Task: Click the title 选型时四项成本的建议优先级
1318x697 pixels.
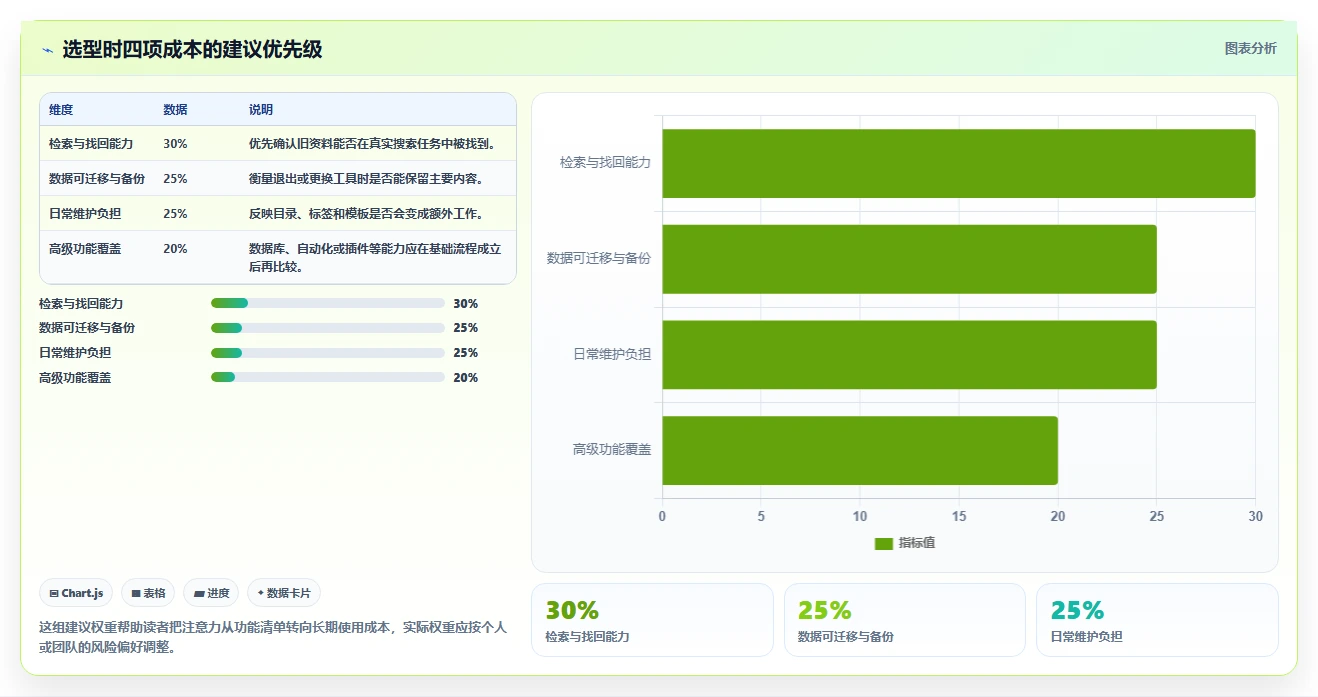Action: 192,49
